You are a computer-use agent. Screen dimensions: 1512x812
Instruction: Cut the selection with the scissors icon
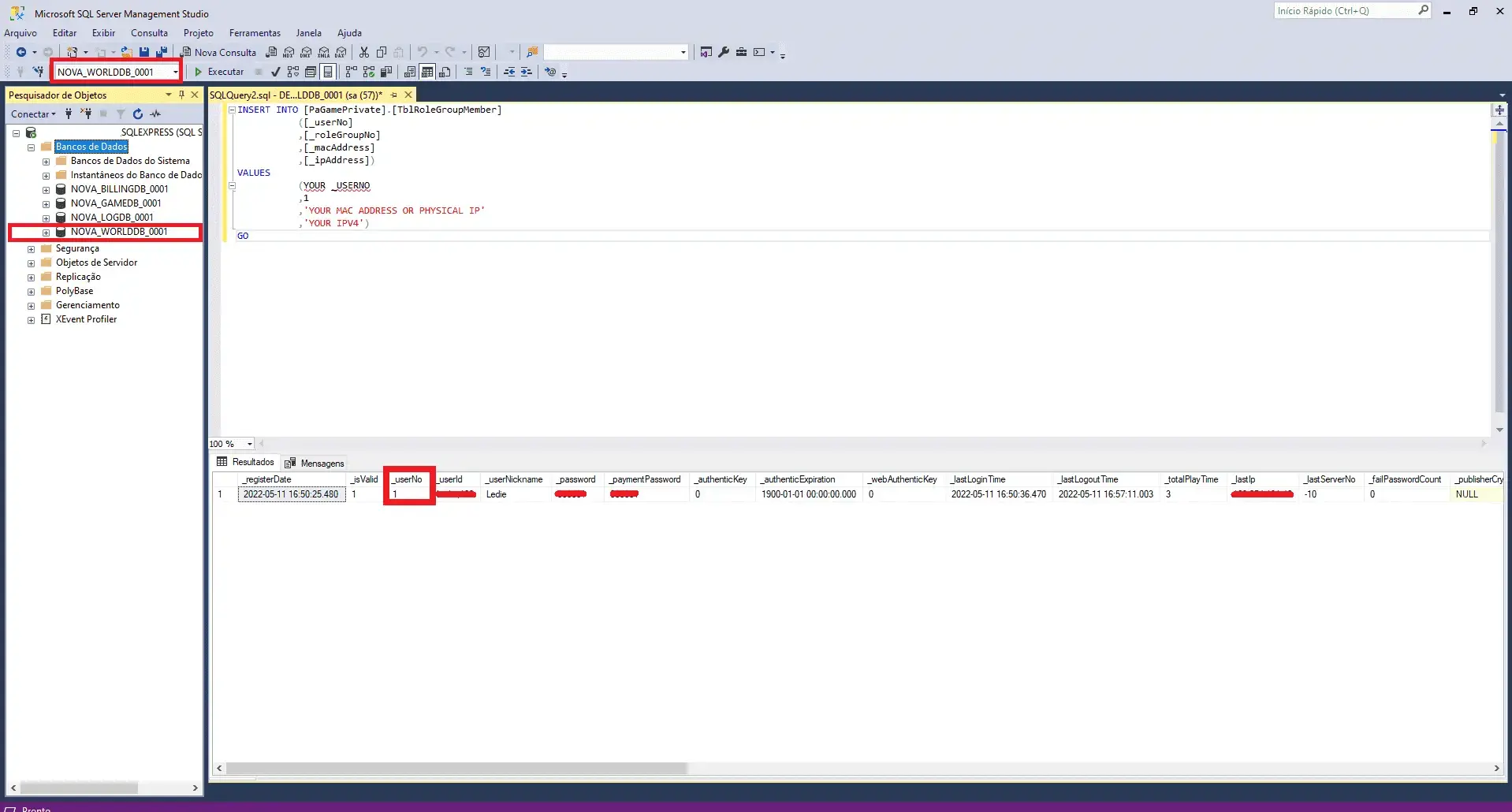click(x=364, y=52)
